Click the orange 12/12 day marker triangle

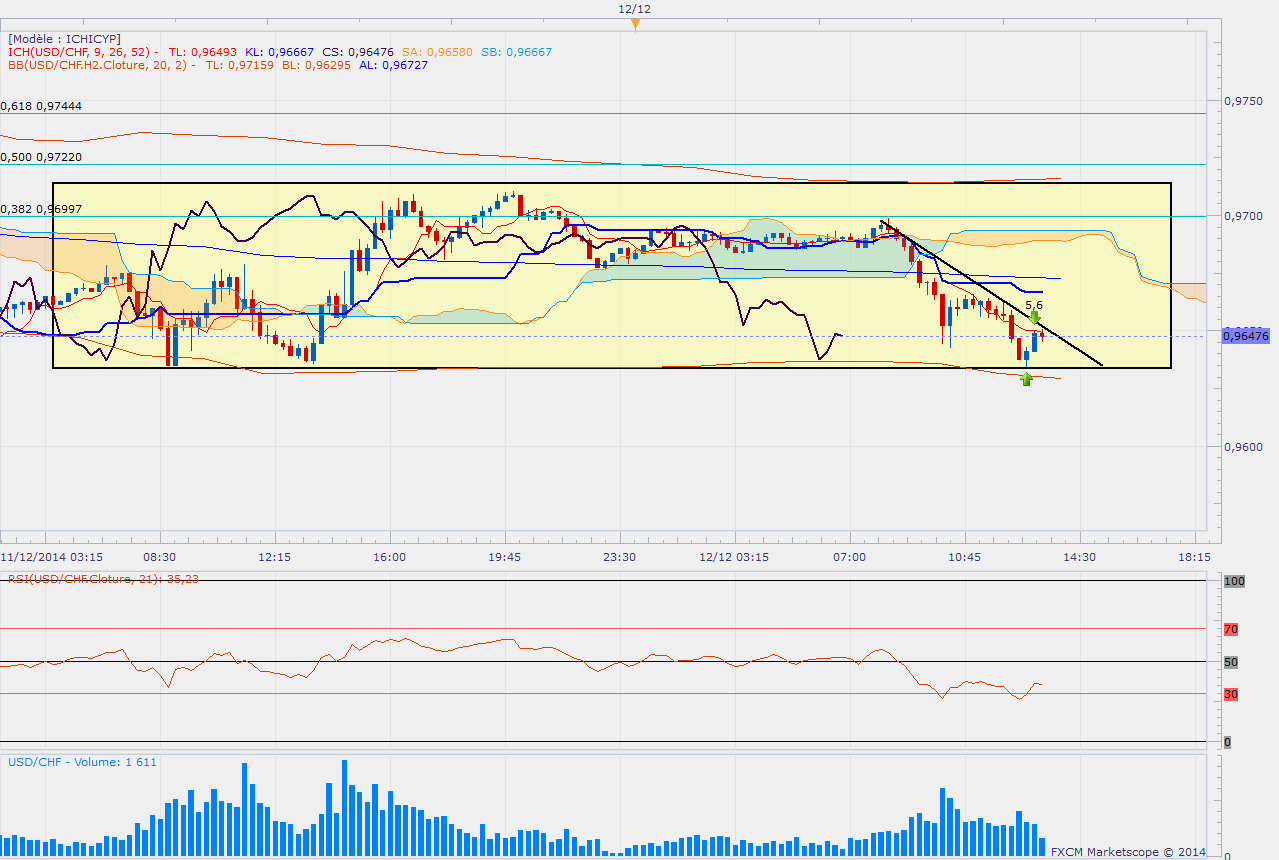point(635,23)
